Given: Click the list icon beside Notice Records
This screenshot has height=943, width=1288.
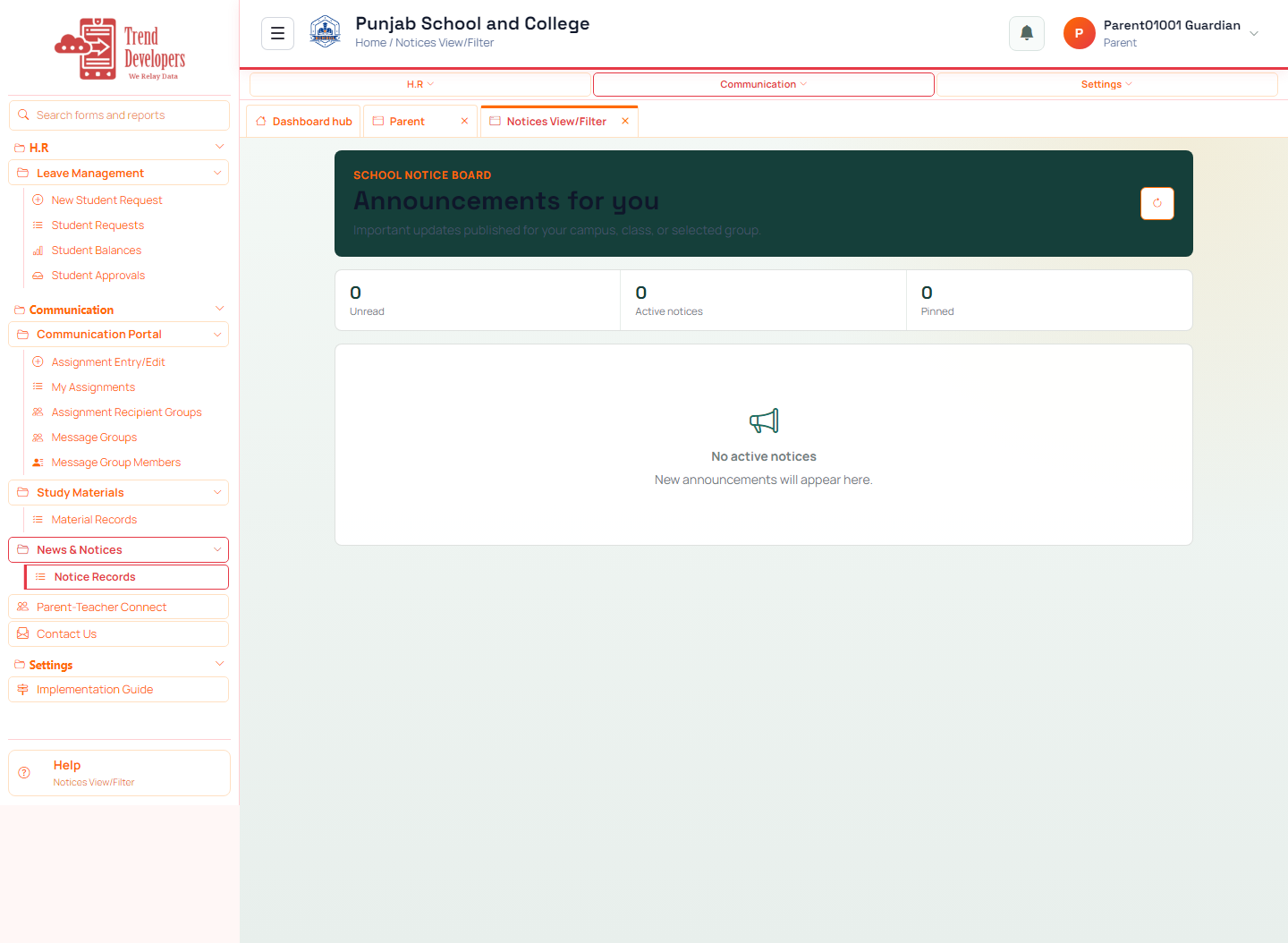Looking at the screenshot, I should (40, 576).
